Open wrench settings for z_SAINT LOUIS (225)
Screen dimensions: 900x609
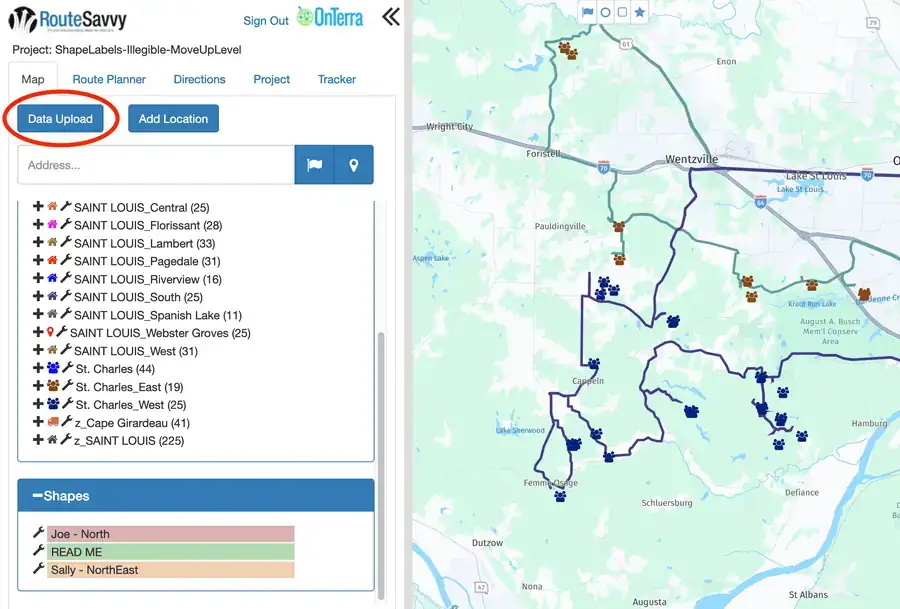(x=65, y=439)
